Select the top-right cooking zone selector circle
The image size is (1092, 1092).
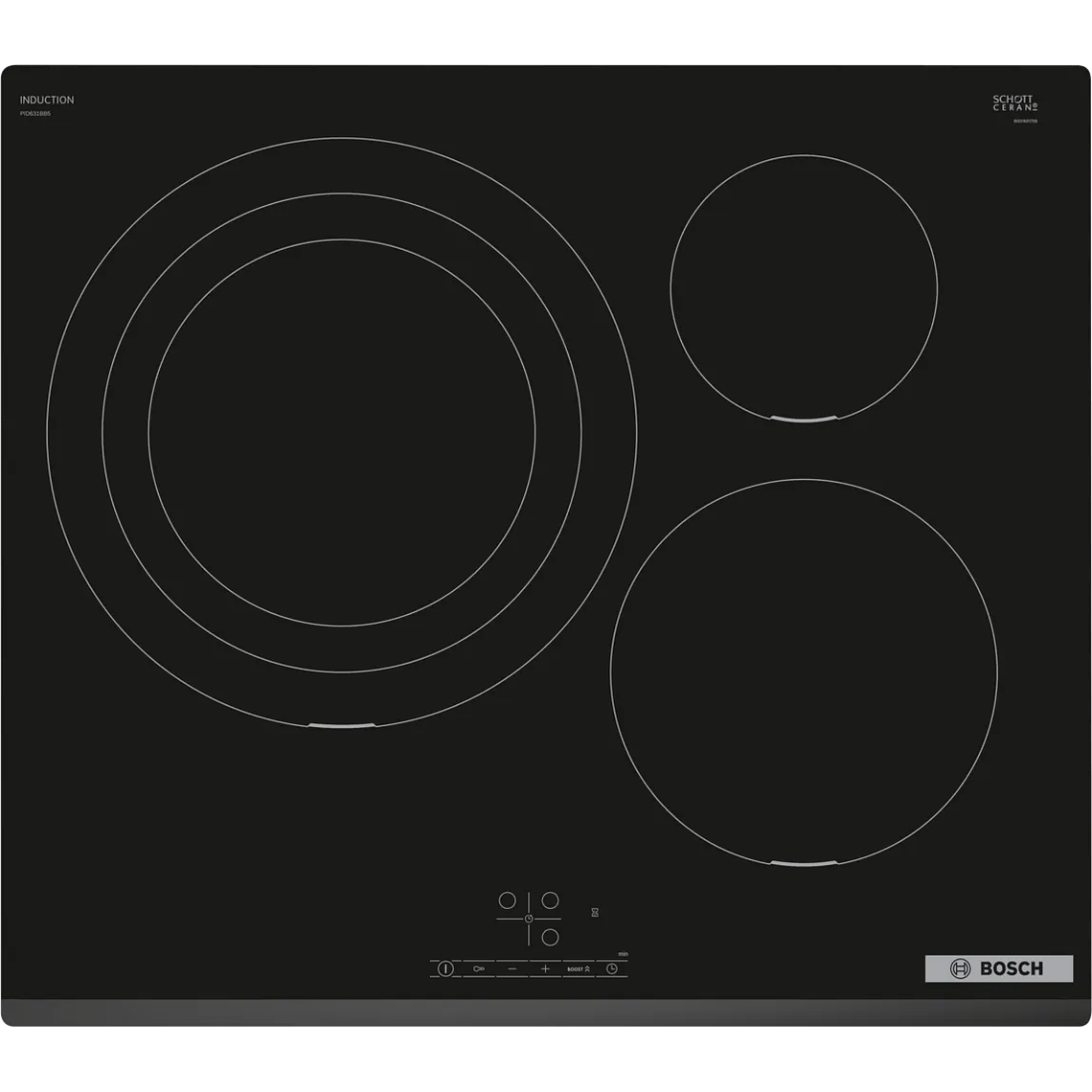[x=550, y=900]
